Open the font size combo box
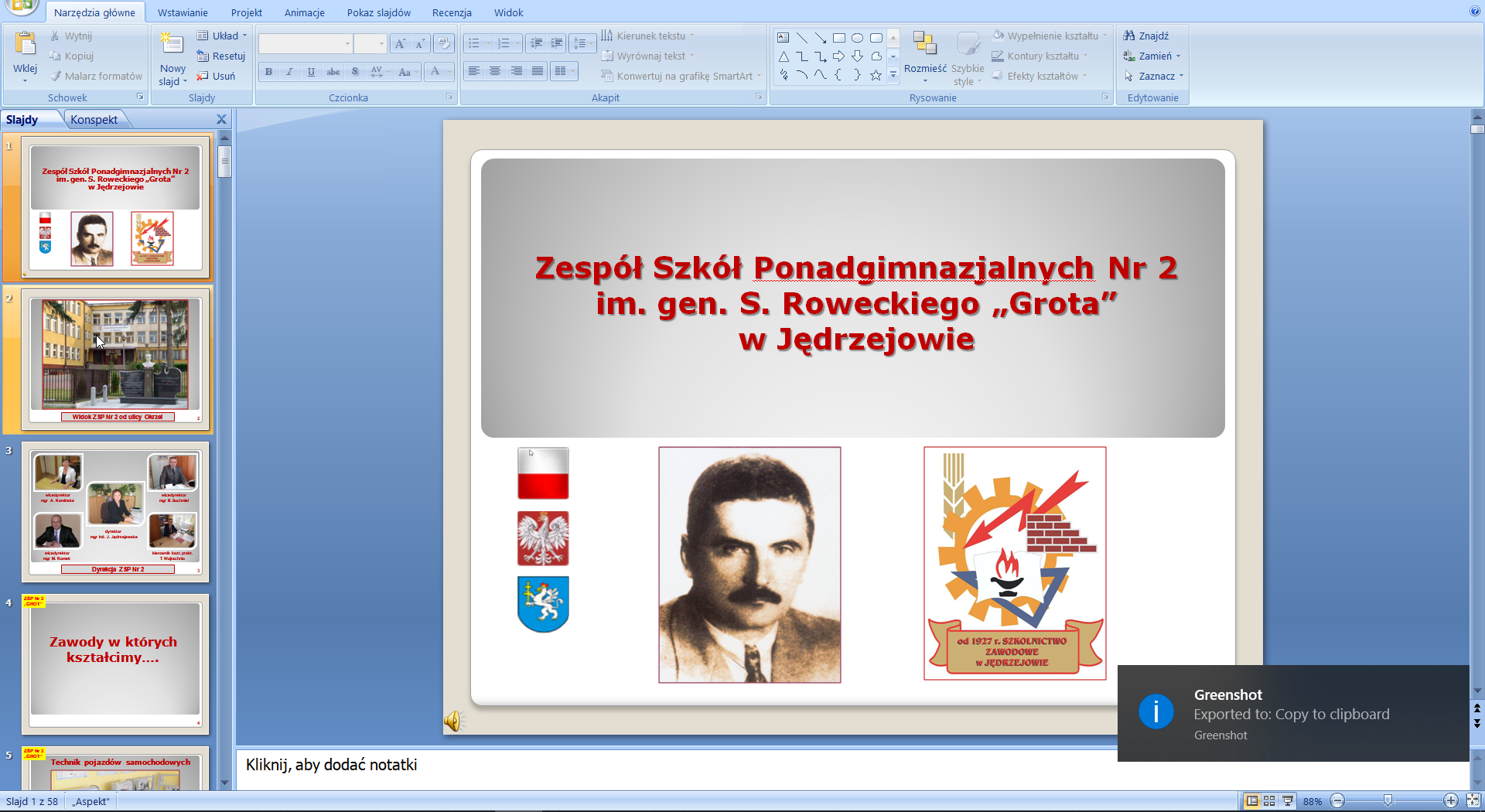The height and width of the screenshot is (812, 1485). pyautogui.click(x=370, y=43)
